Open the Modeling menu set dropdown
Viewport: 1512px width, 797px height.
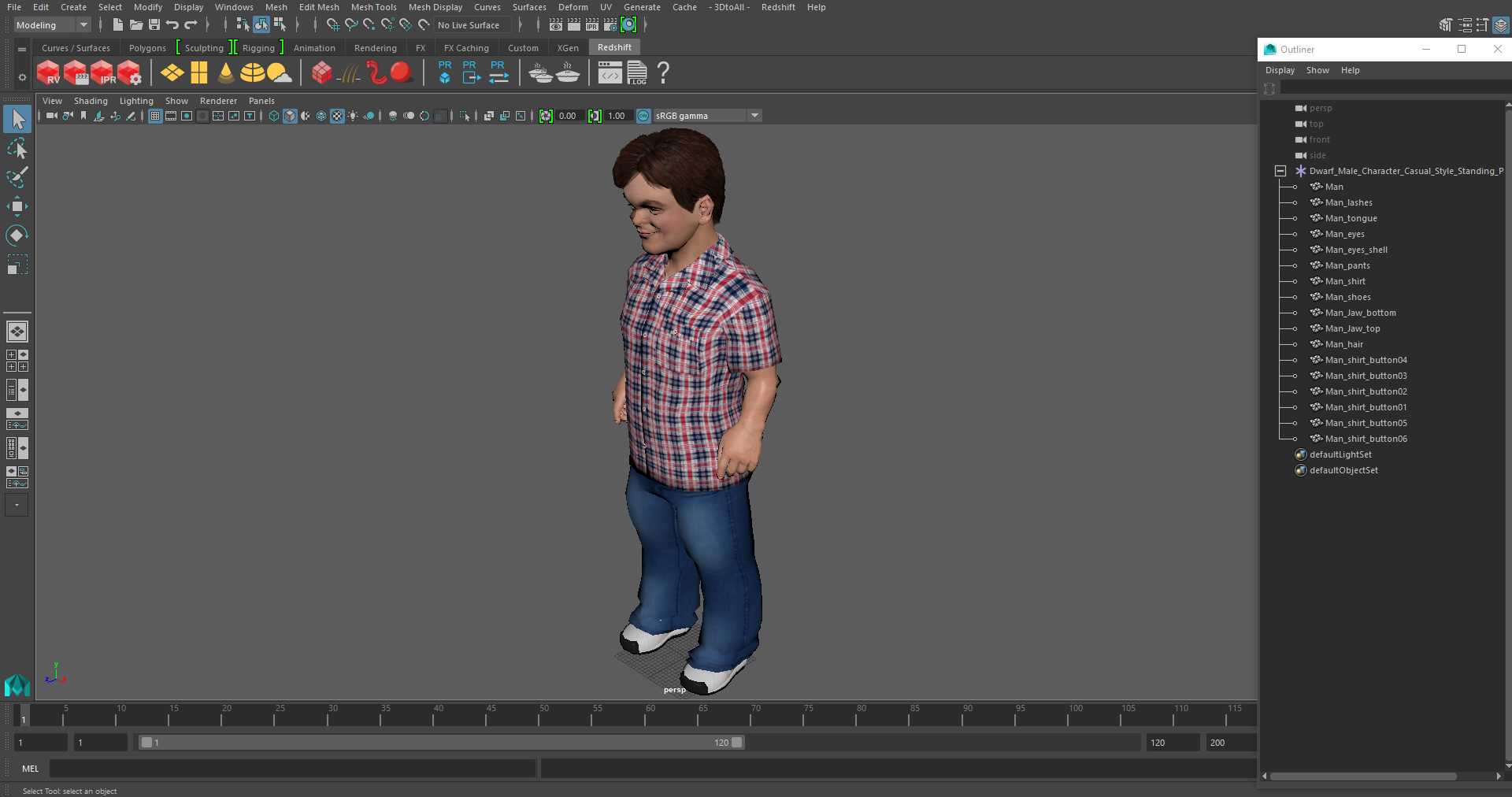pos(52,25)
